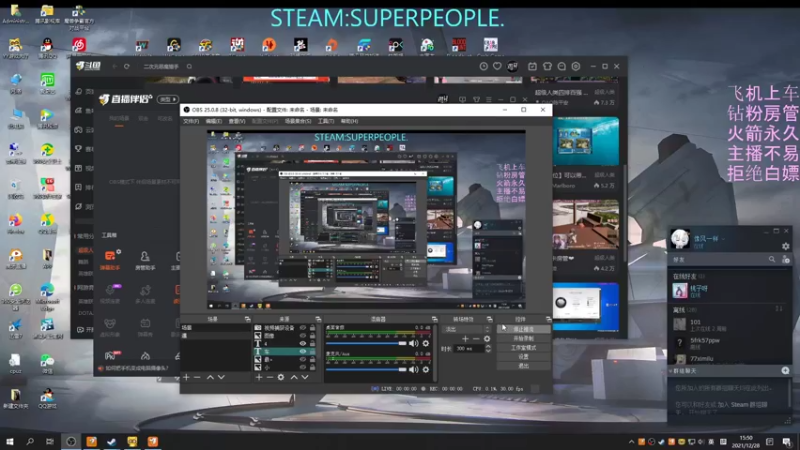Image resolution: width=800 pixels, height=450 pixels.
Task: Move scene down in OBS Scenes panel
Action: [221, 377]
